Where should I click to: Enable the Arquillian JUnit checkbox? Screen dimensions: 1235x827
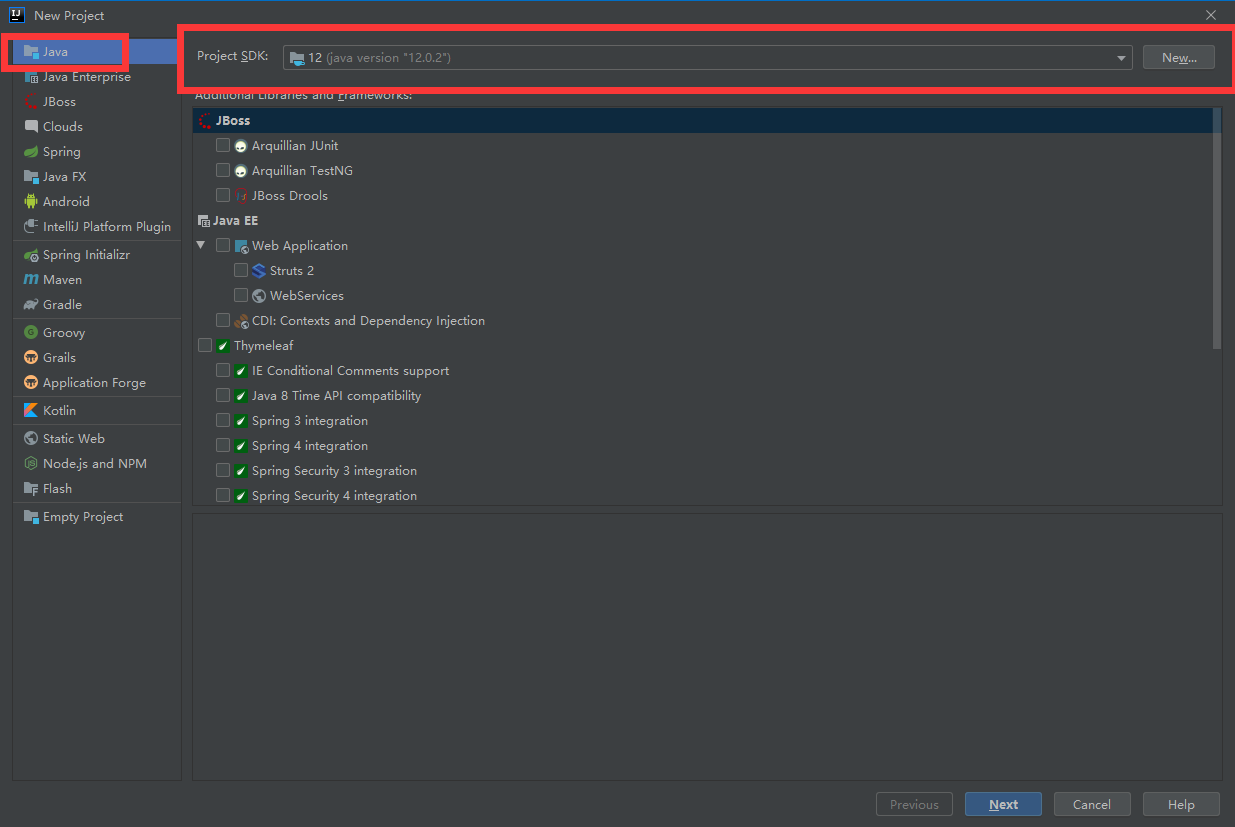[223, 146]
